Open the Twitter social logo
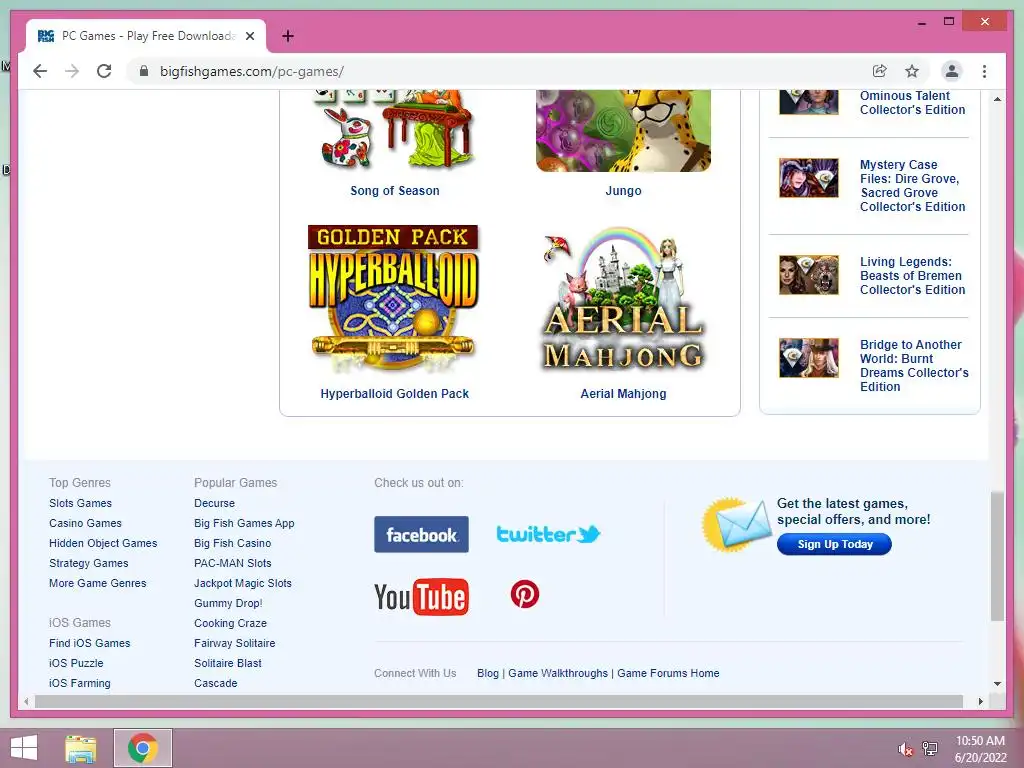The image size is (1024, 768). [x=549, y=534]
